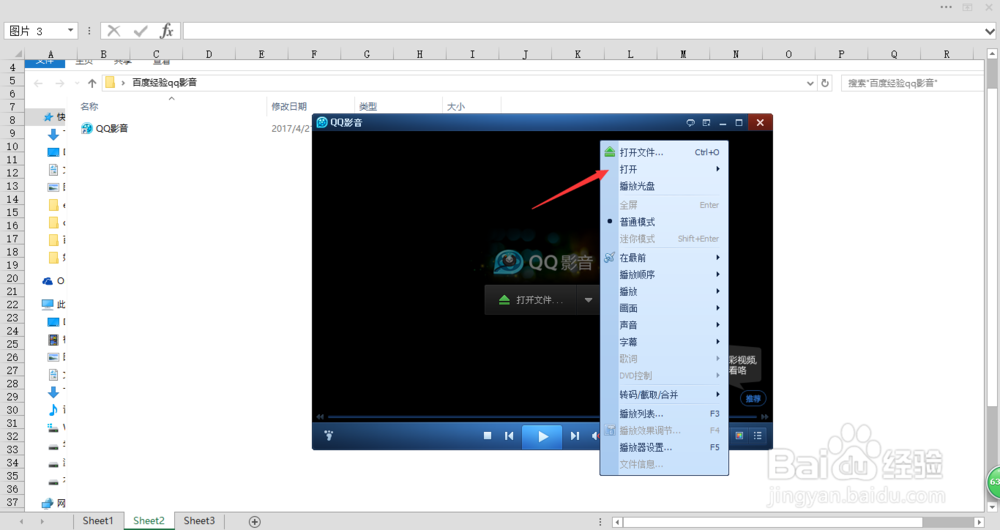Click the sheet tab scroll-right arrow

click(41, 522)
